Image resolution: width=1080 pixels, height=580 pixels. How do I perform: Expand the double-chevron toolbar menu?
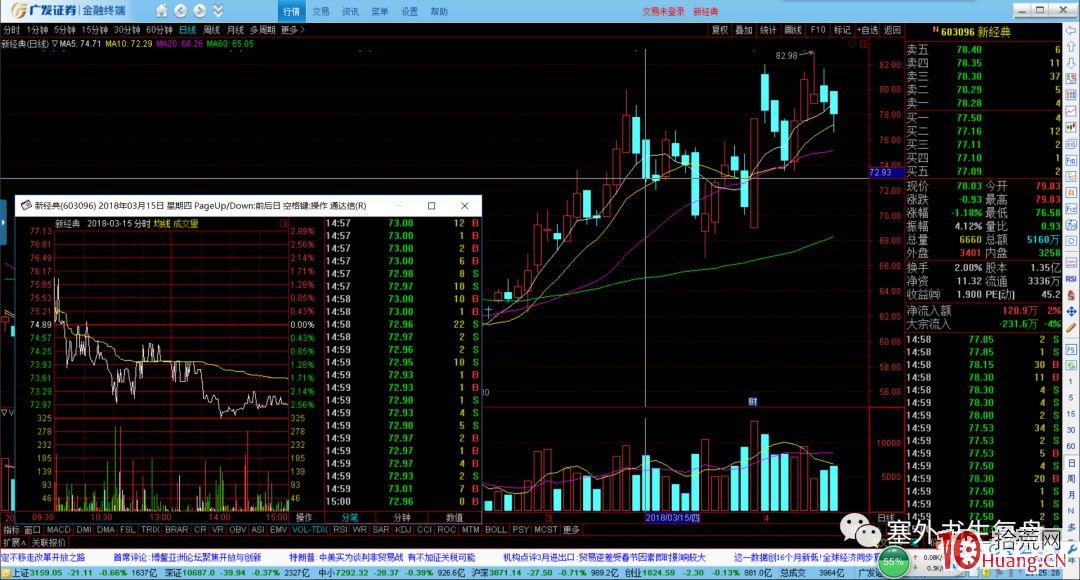(218, 10)
